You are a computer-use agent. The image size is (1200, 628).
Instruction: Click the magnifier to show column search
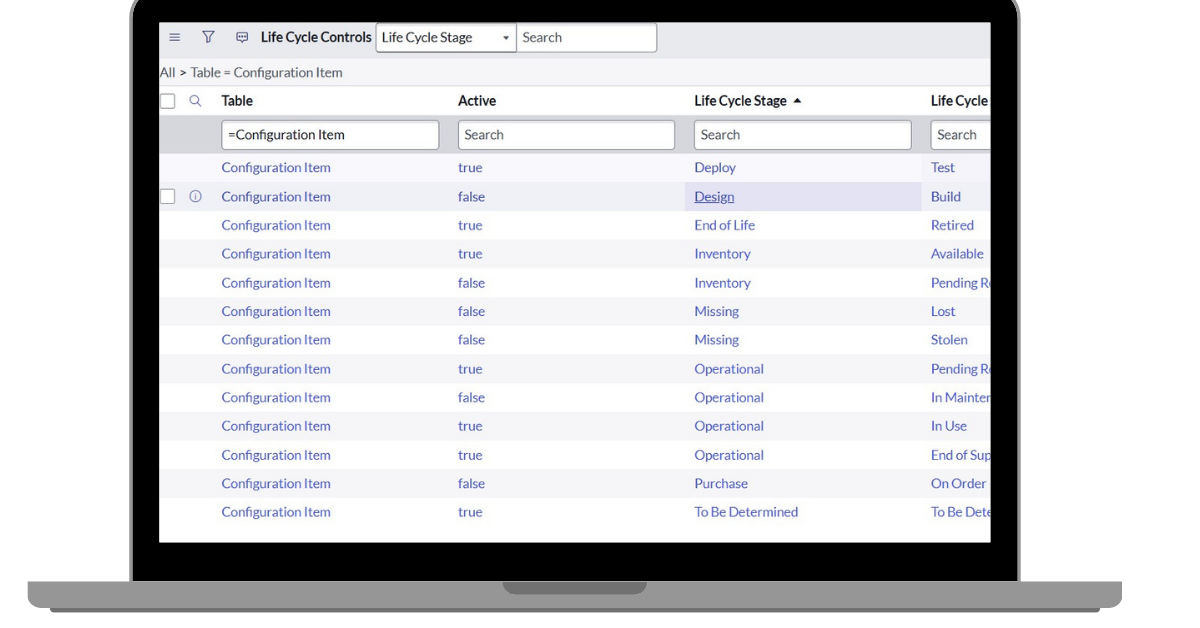point(195,100)
